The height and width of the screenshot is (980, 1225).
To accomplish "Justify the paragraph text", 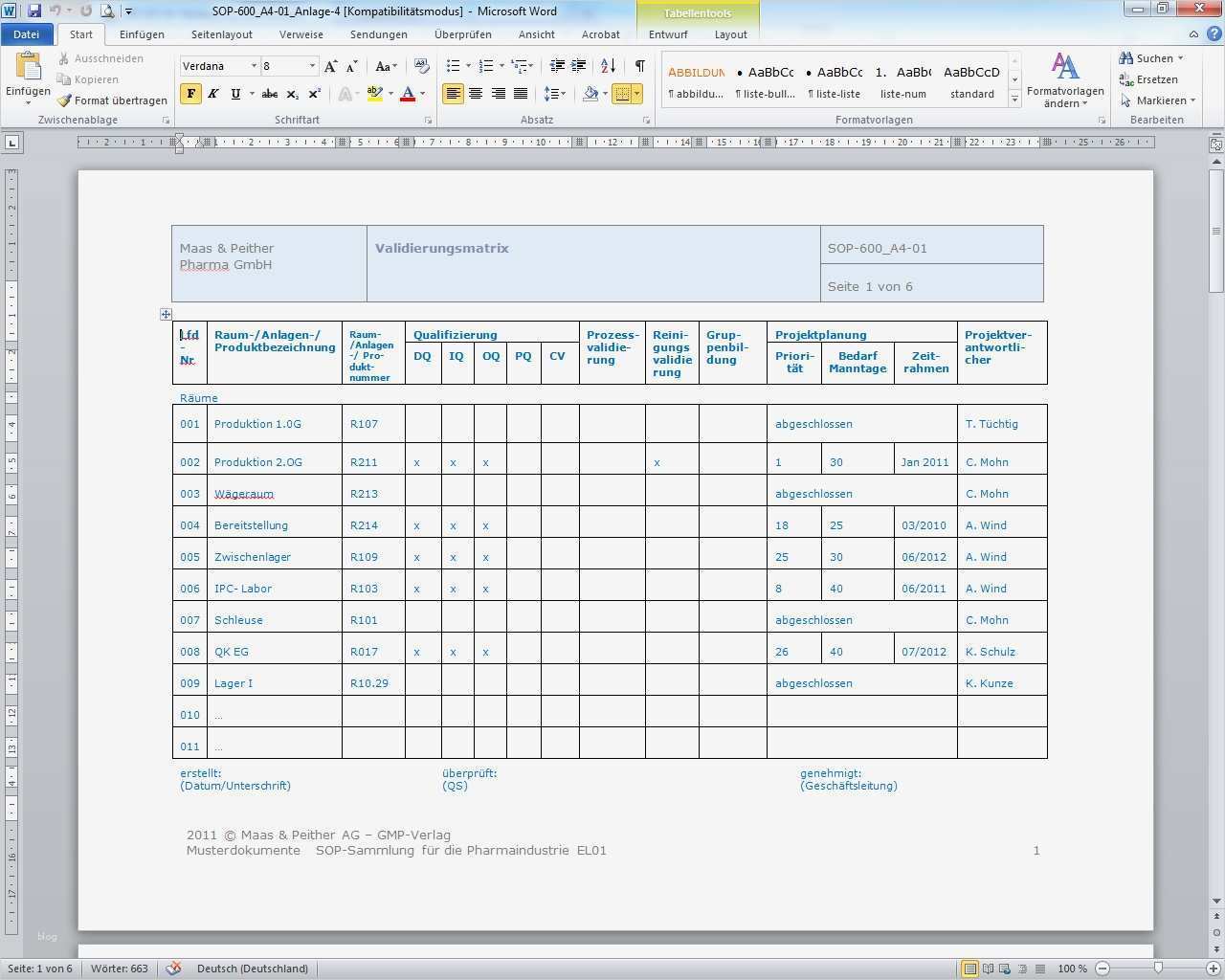I will pyautogui.click(x=521, y=94).
